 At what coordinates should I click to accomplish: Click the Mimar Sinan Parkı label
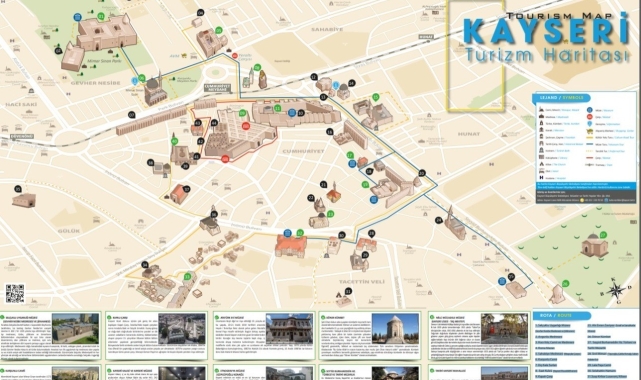coord(104,62)
